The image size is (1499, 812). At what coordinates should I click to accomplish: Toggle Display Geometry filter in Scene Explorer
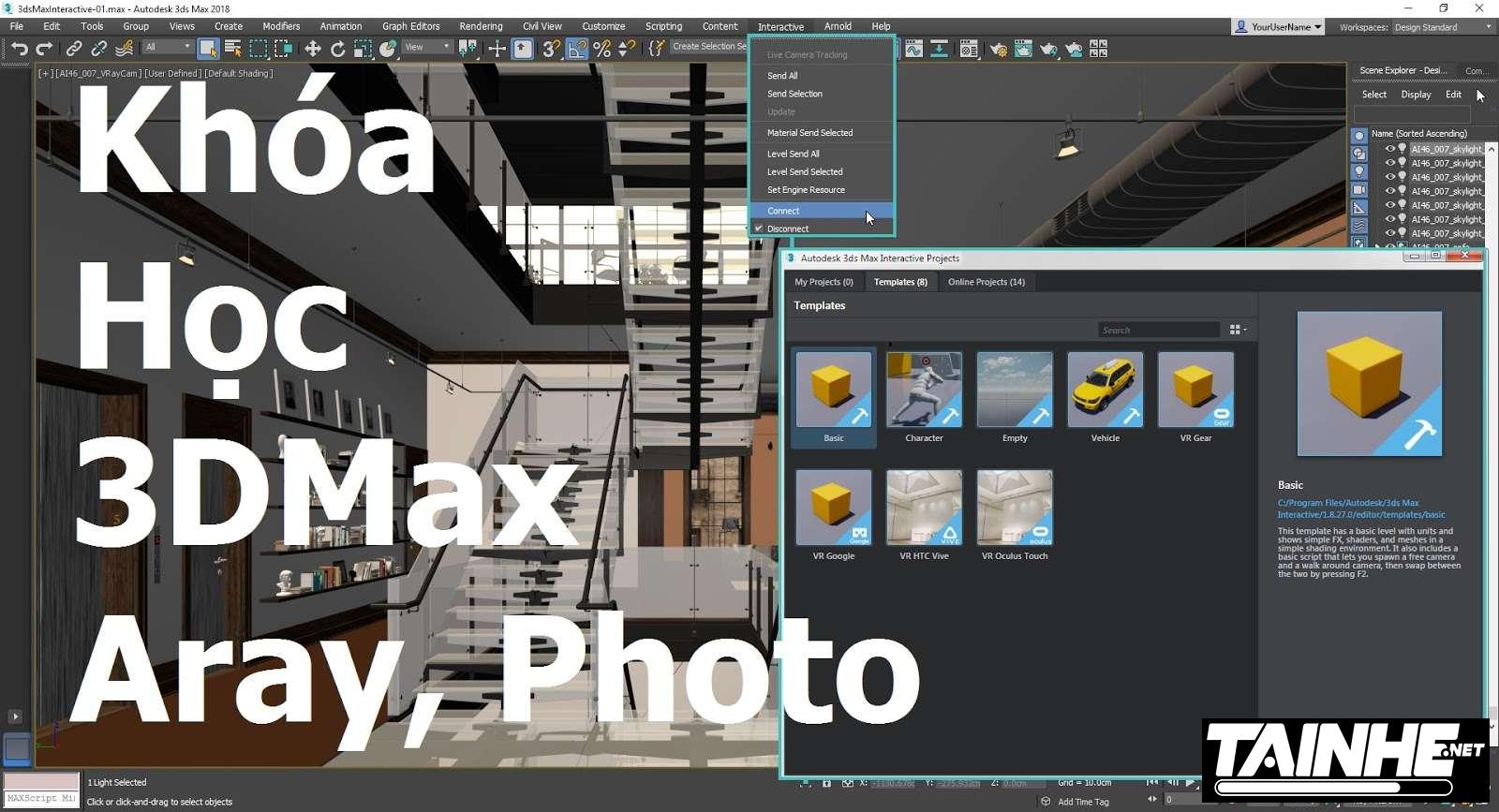tap(1359, 136)
